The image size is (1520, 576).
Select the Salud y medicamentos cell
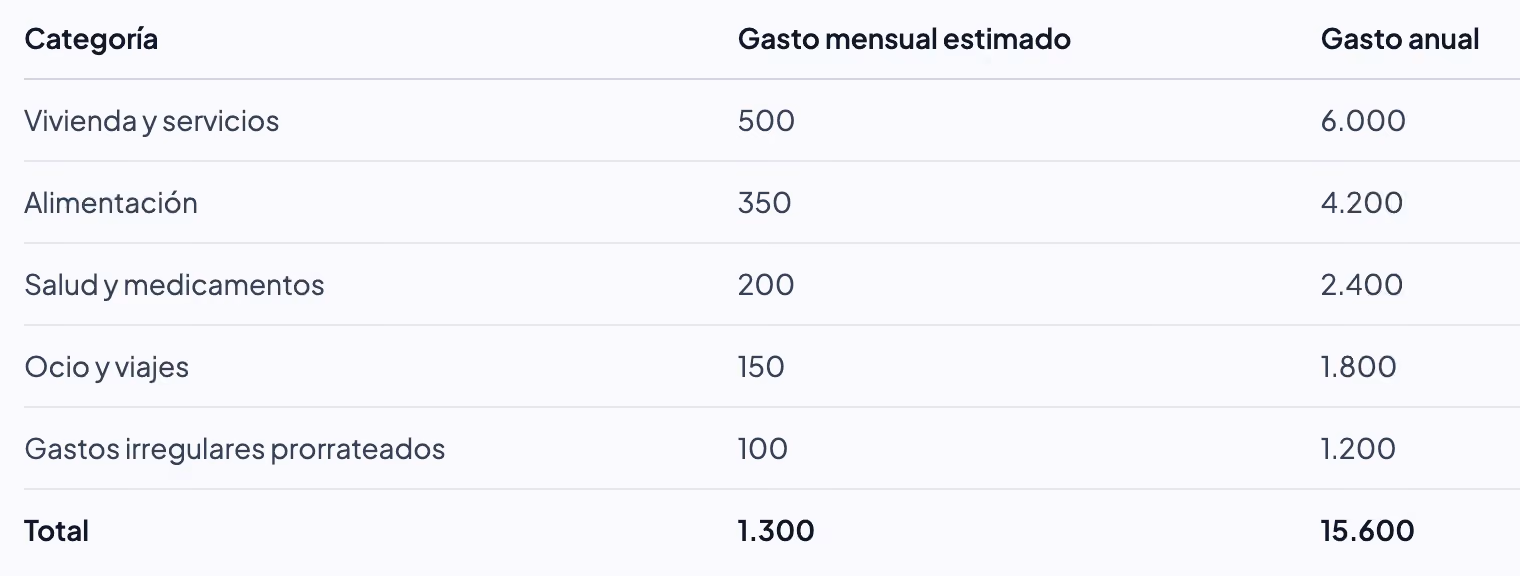[x=175, y=285]
